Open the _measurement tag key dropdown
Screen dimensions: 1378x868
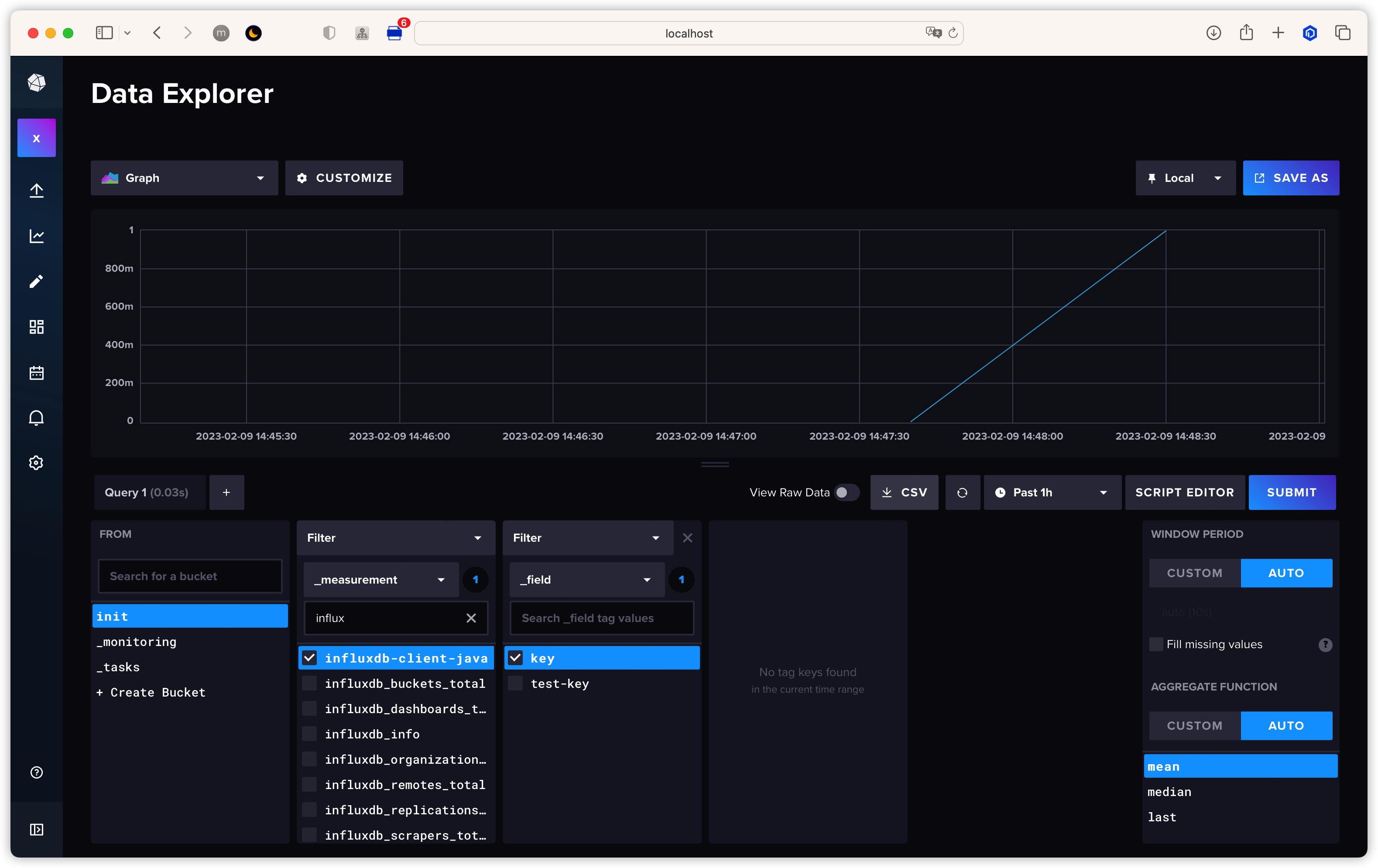click(380, 580)
